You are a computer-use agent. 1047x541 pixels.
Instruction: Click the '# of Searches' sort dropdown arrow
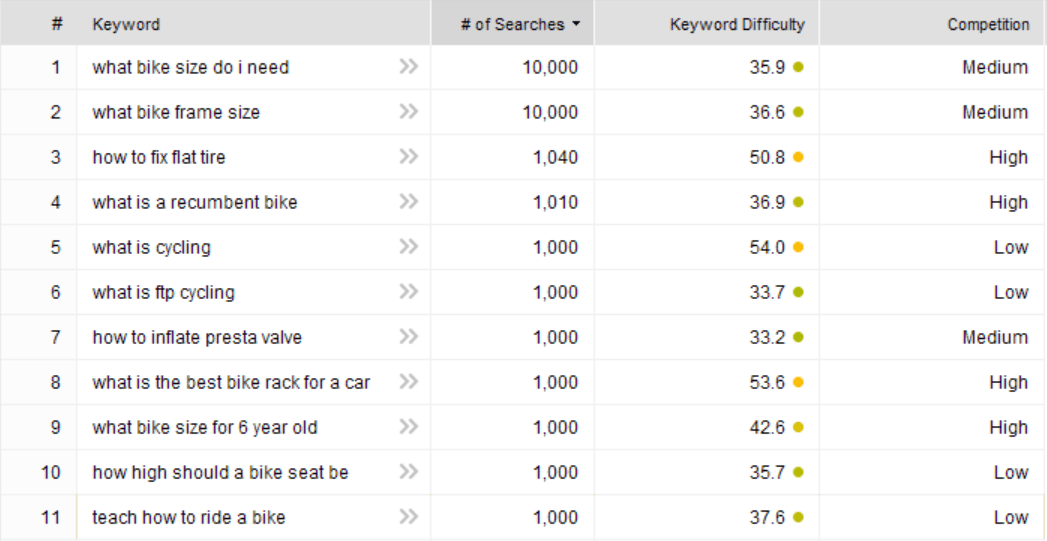[575, 24]
